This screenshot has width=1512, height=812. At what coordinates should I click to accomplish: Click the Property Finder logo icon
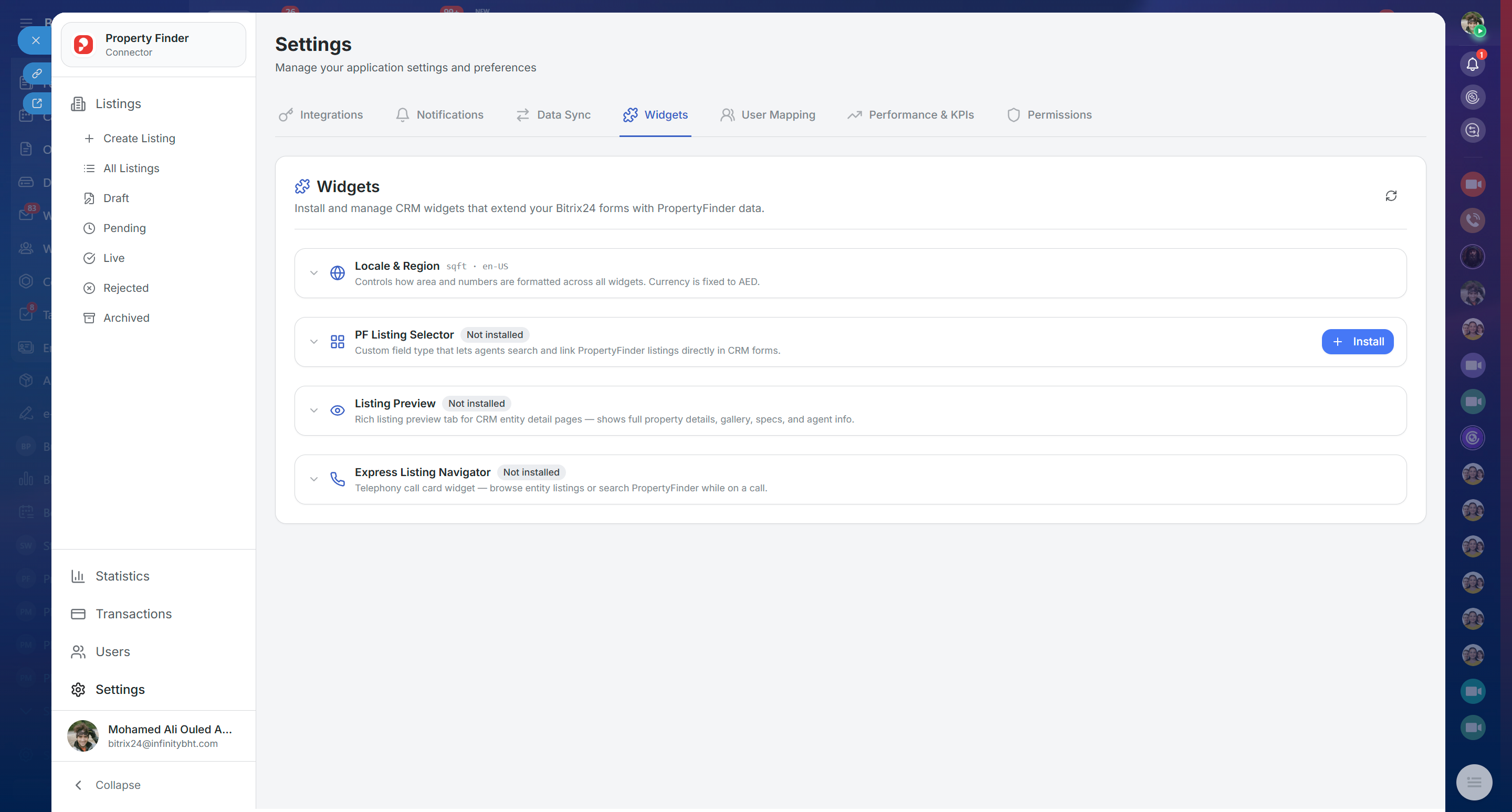[83, 45]
